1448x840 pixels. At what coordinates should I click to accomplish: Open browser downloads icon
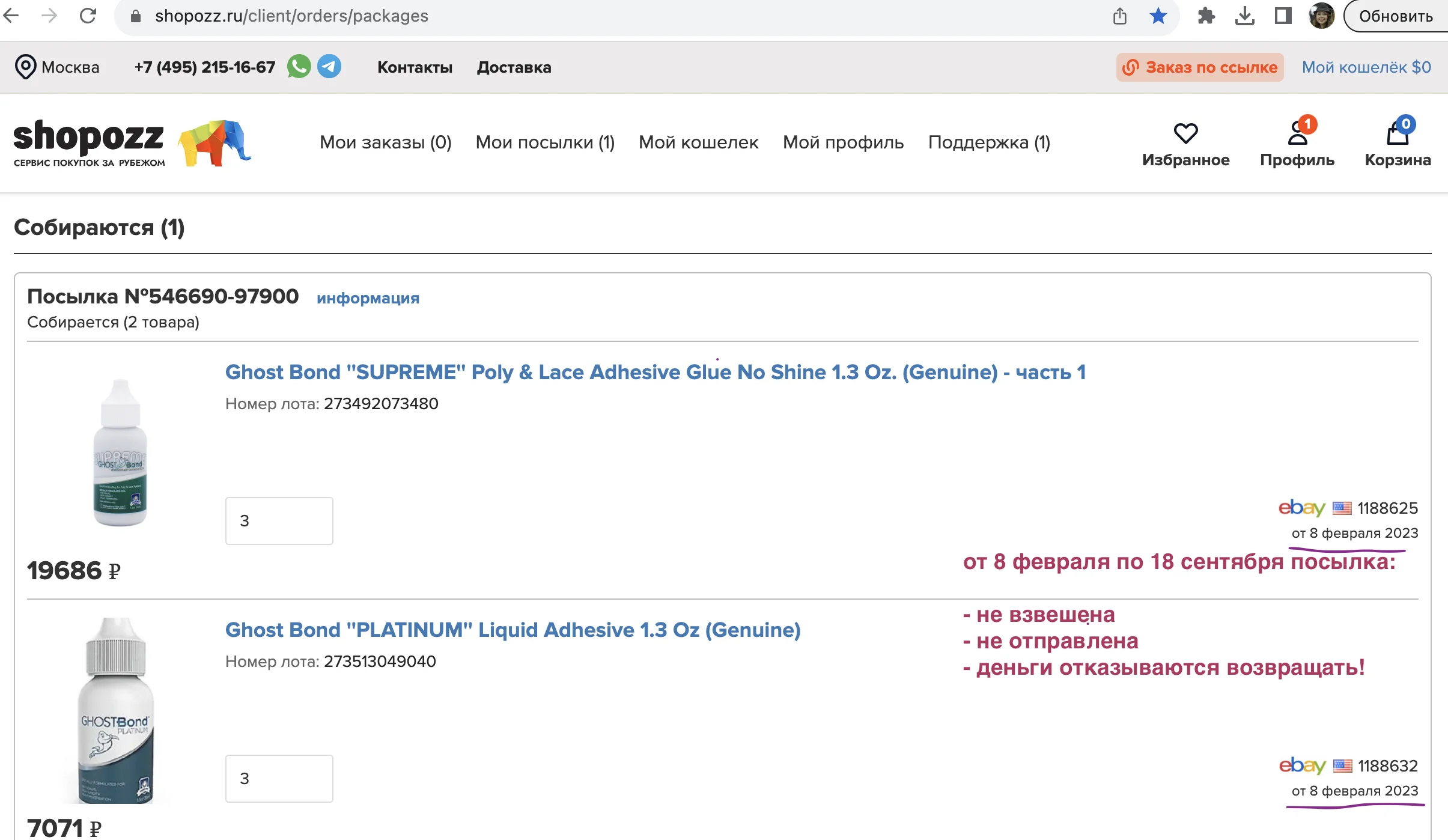click(1244, 16)
